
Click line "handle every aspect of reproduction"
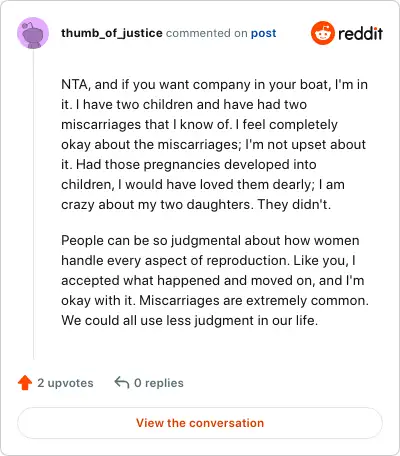click(208, 261)
